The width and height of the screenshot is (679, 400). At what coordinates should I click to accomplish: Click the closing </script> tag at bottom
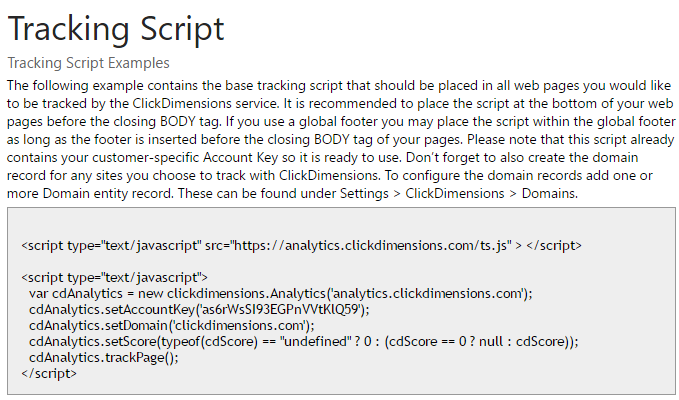pyautogui.click(x=49, y=374)
